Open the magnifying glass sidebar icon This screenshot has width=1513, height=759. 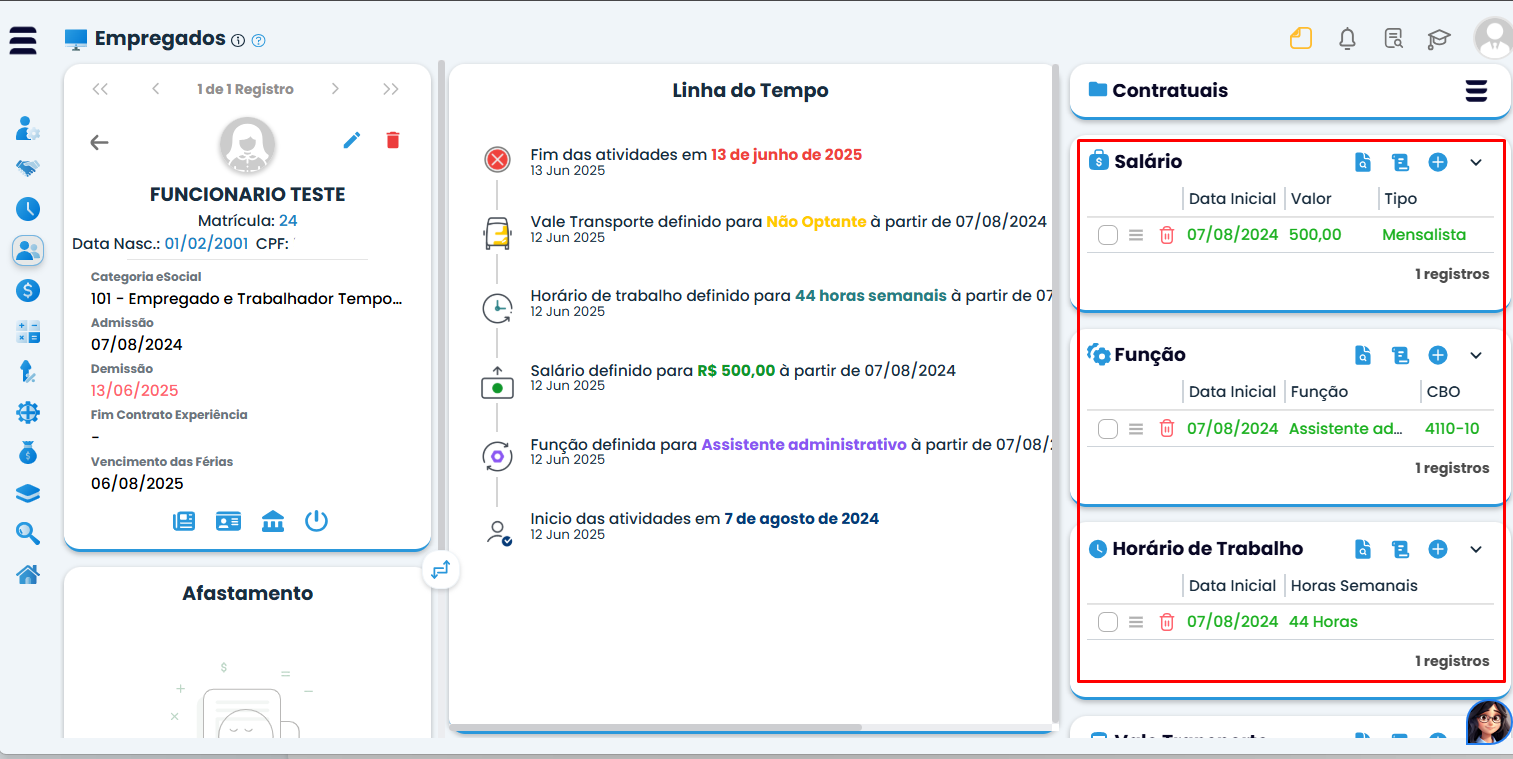(x=28, y=534)
